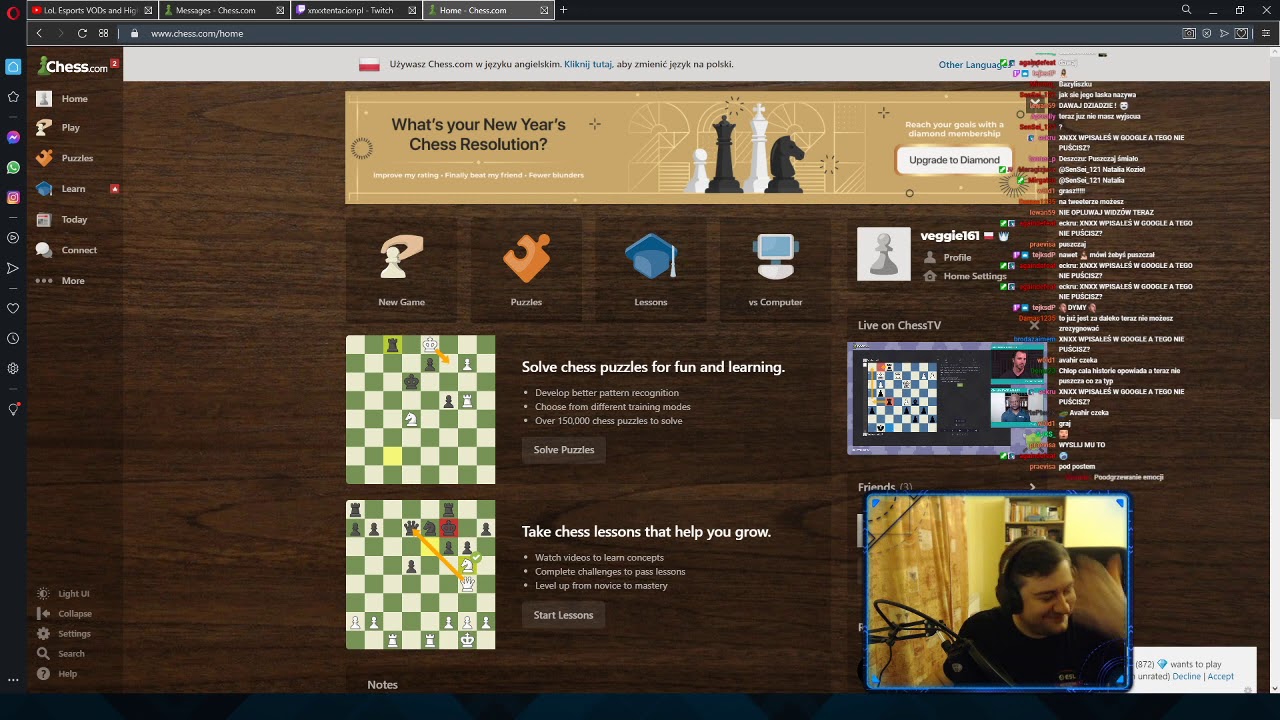The image size is (1280, 720).
Task: Switch to the Messages - Chess.com tab
Action: coord(224,10)
